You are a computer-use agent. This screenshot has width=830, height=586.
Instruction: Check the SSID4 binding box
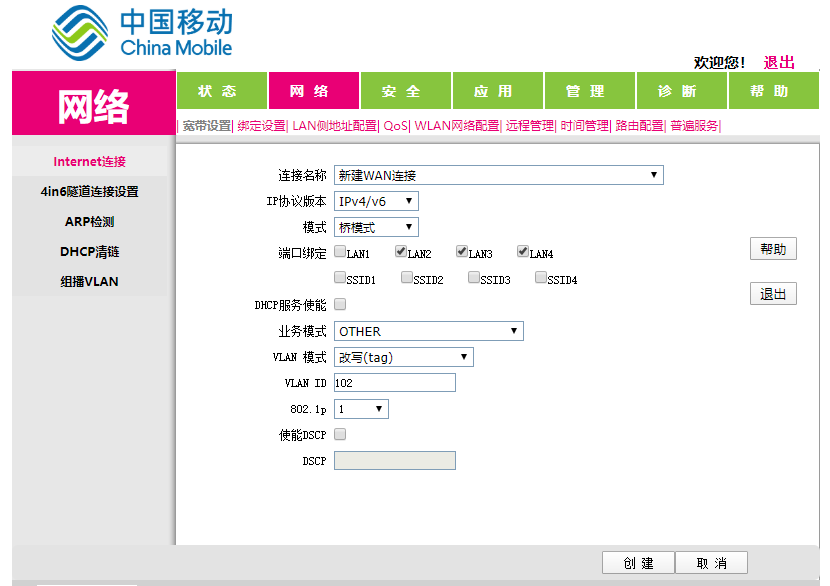pyautogui.click(x=540, y=277)
